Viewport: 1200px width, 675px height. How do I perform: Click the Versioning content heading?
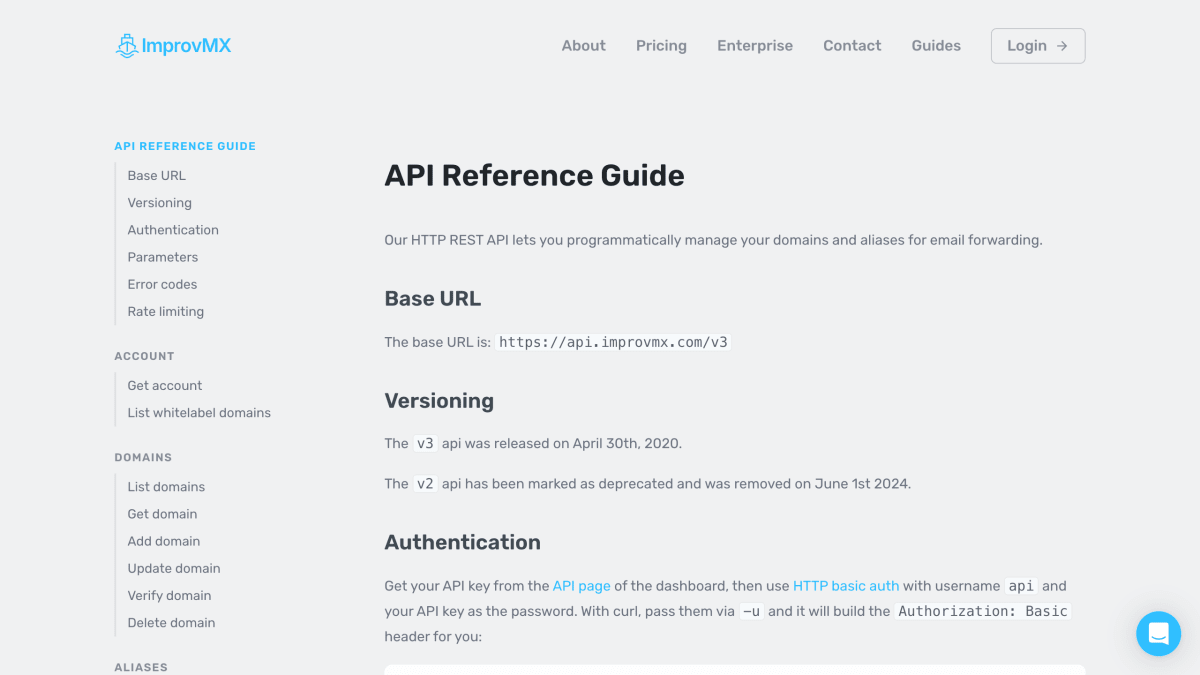(440, 401)
